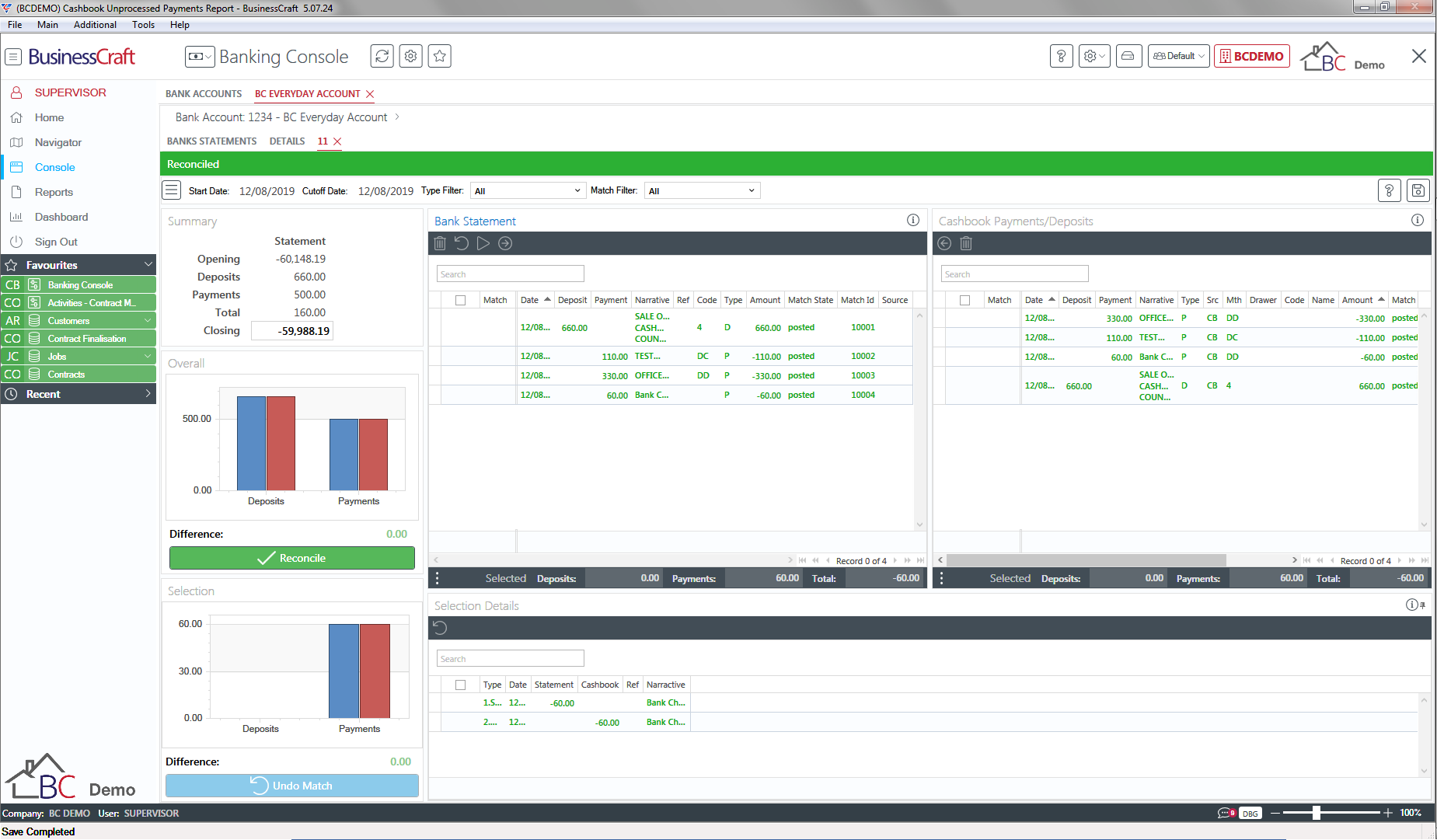Open the Cashbook footer options dots
This screenshot has width=1437, height=840.
(x=942, y=578)
